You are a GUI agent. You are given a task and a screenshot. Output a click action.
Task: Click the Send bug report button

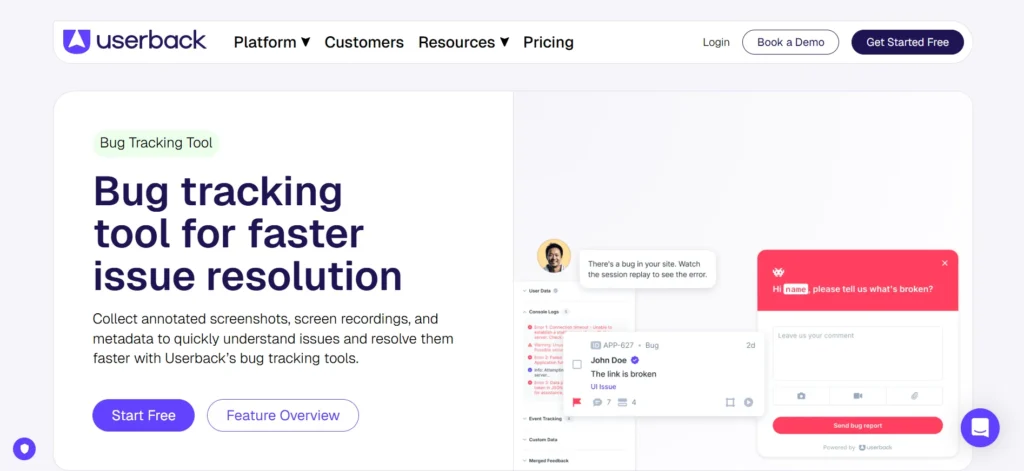pos(857,425)
